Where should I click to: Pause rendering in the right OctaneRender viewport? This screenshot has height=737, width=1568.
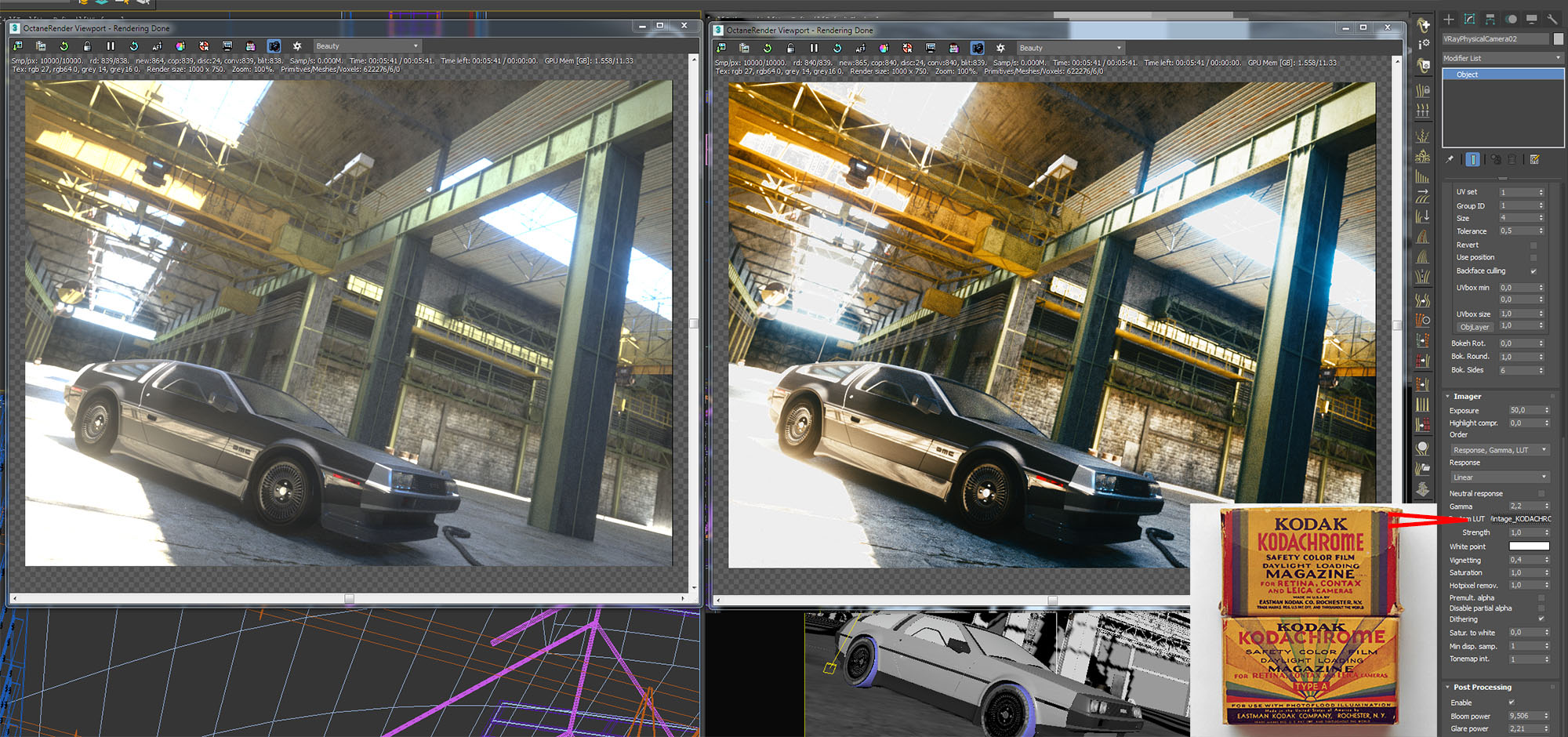tap(814, 48)
